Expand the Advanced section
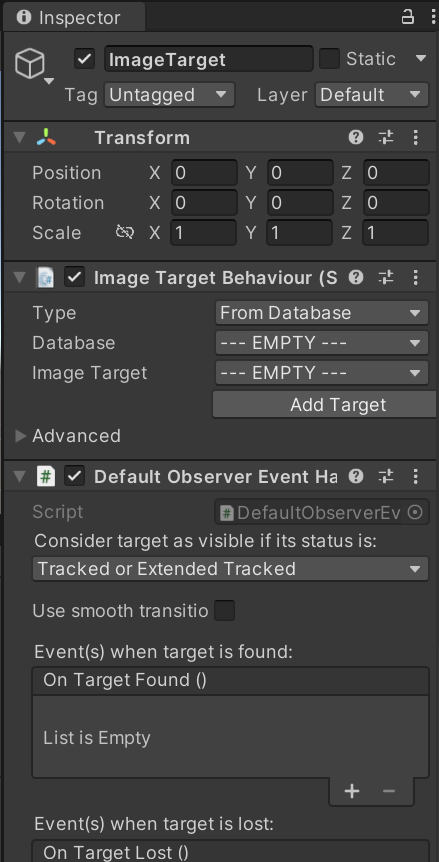This screenshot has height=862, width=439. pyautogui.click(x=21, y=436)
